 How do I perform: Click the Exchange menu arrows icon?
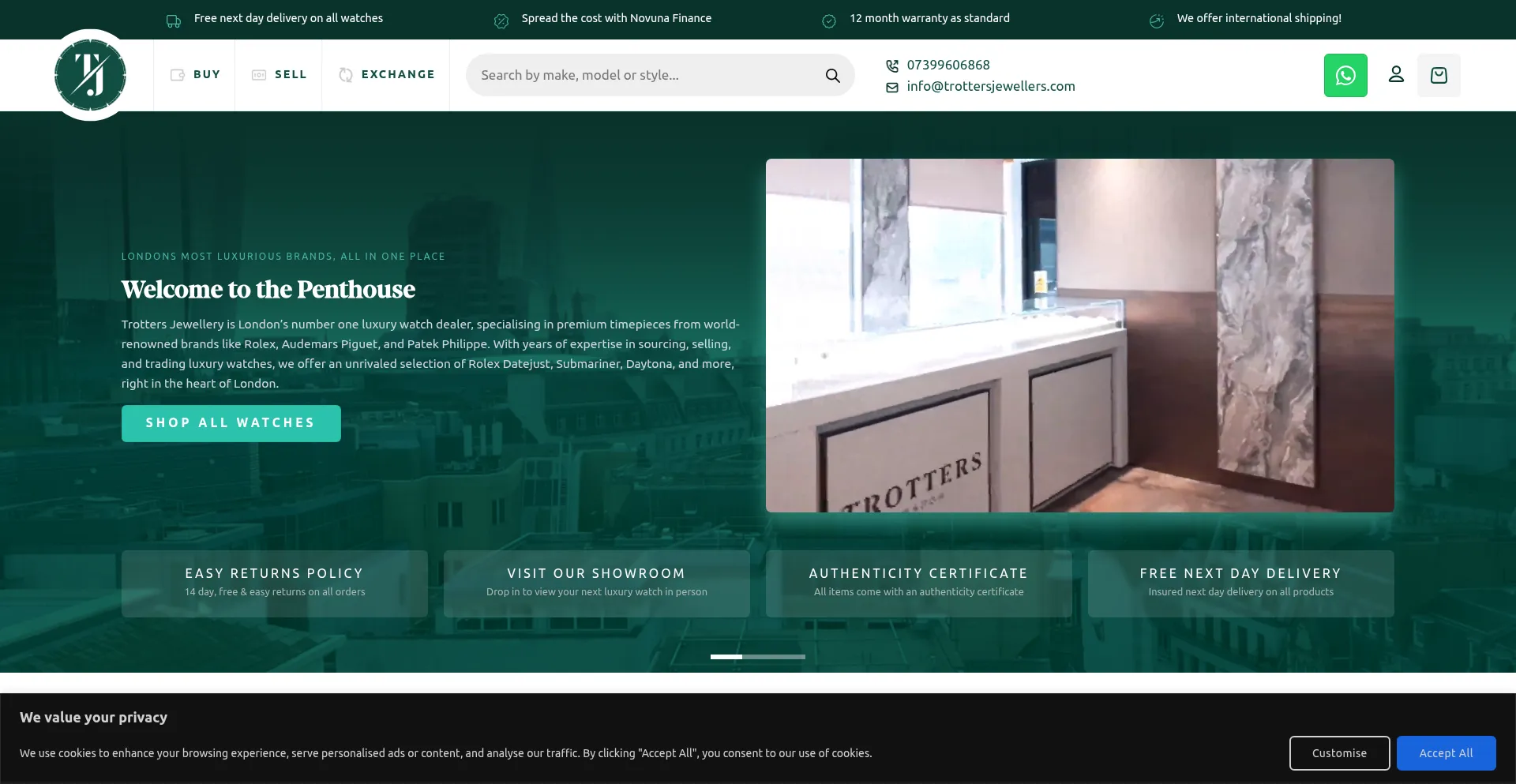(x=345, y=75)
